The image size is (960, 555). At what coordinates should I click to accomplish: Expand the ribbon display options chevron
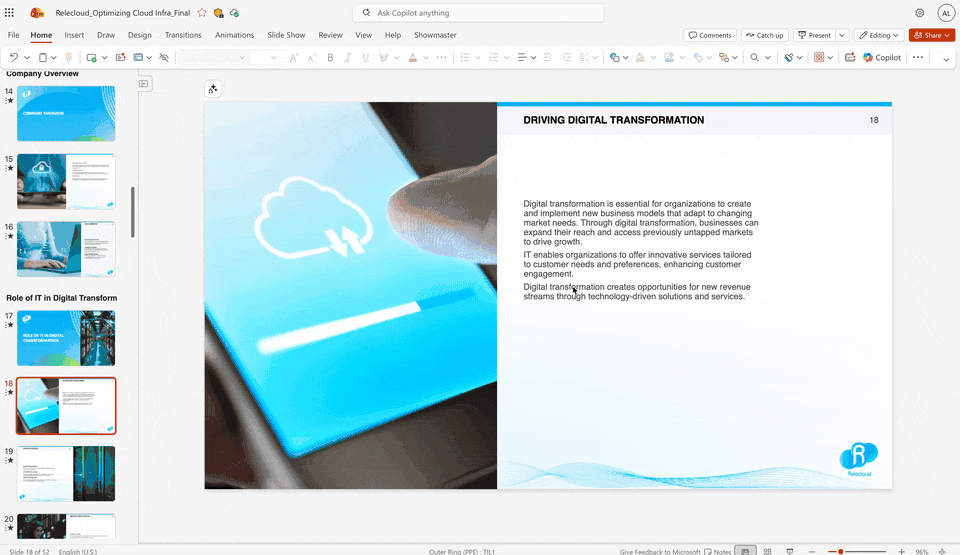point(946,59)
